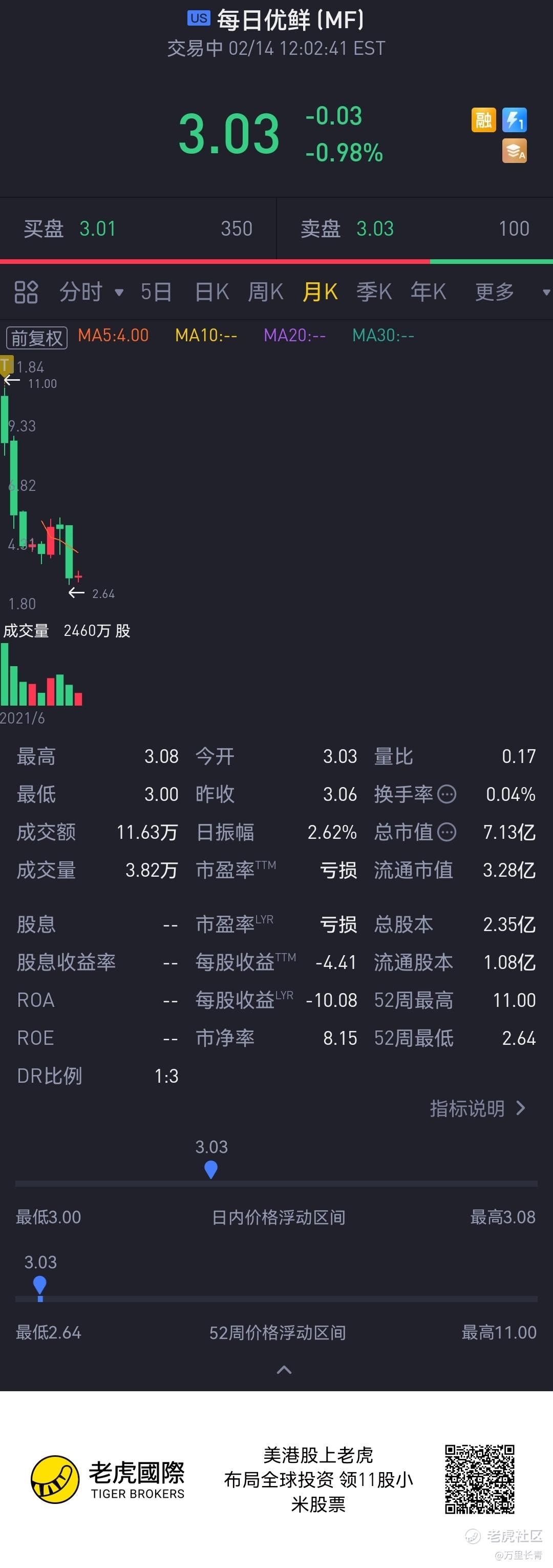Tap the orange stacked layers icon
Image resolution: width=553 pixels, height=1568 pixels.
pos(515,151)
